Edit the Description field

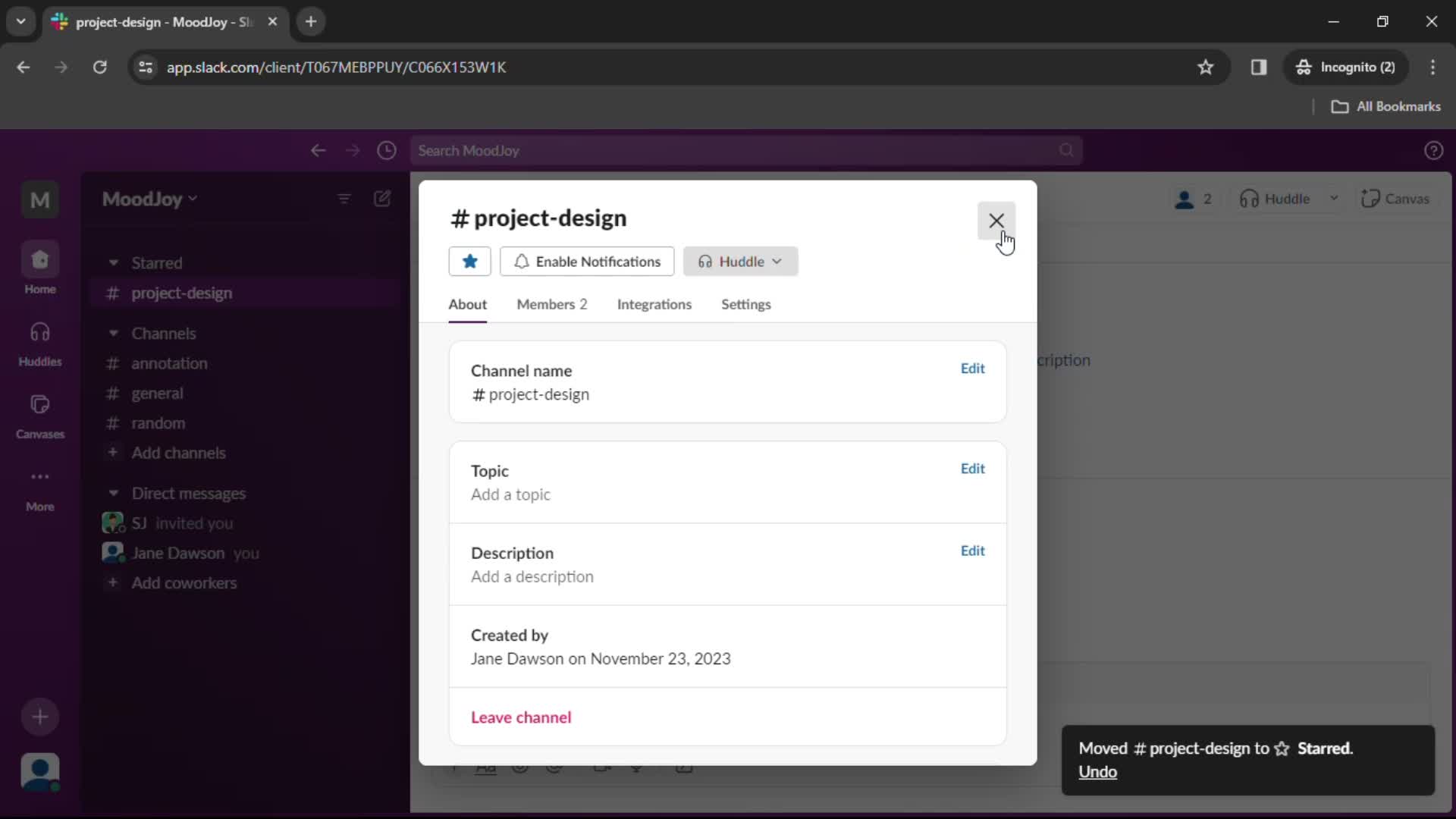(972, 551)
